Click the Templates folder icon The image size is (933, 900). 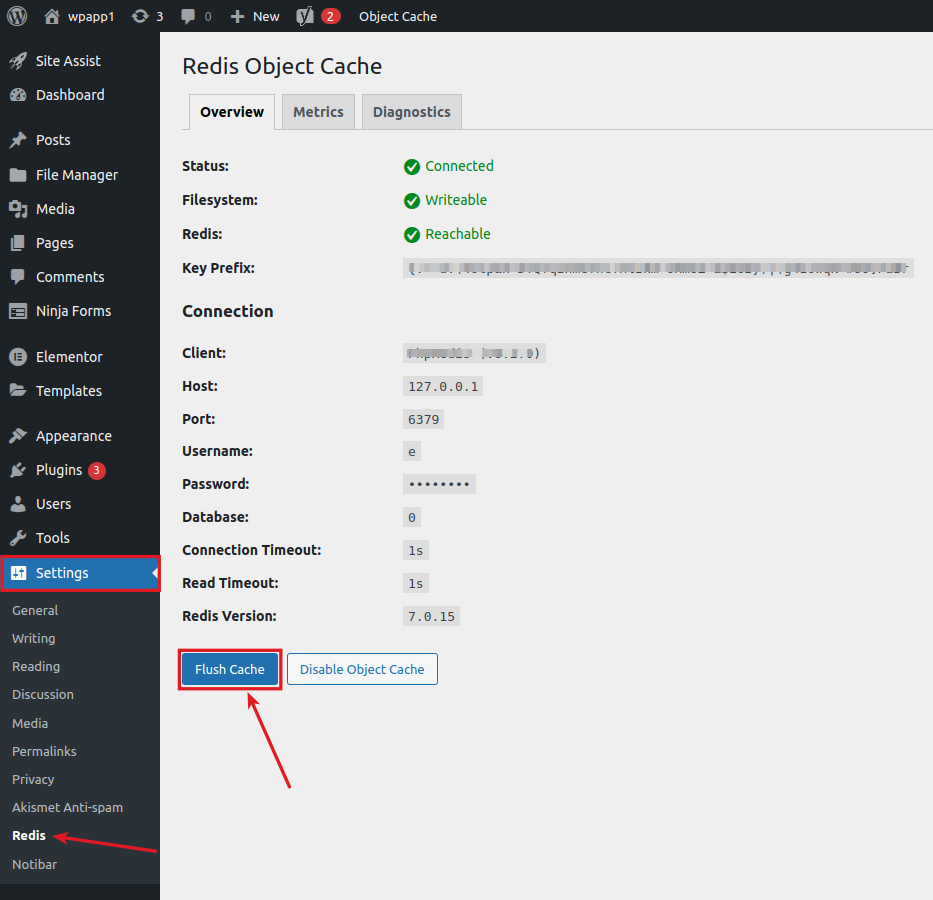(18, 390)
